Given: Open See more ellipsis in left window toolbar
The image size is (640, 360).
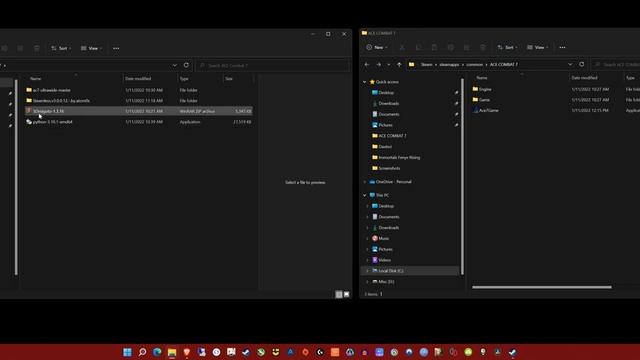Looking at the screenshot, I should [x=116, y=49].
